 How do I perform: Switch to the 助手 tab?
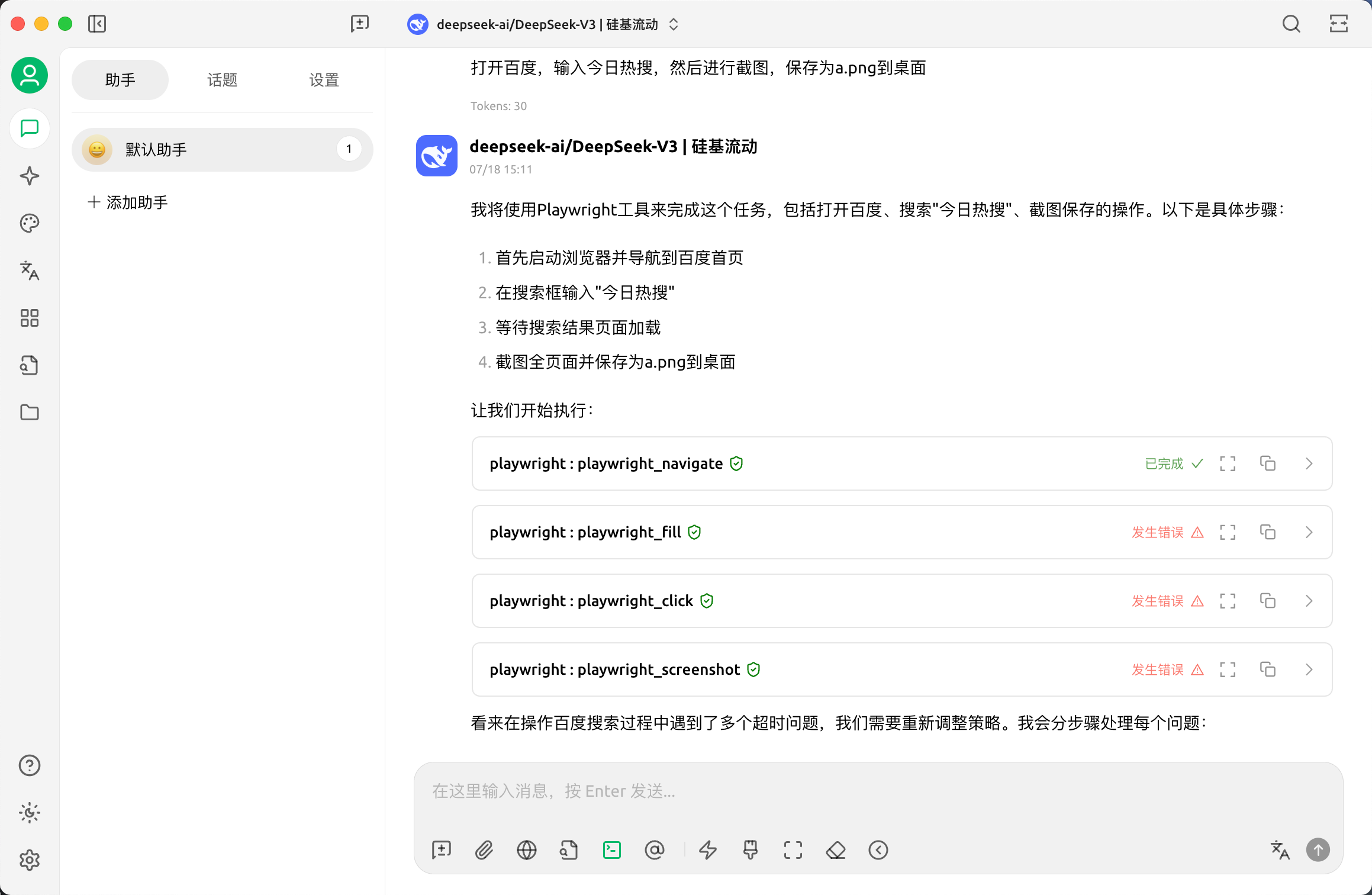pos(120,80)
